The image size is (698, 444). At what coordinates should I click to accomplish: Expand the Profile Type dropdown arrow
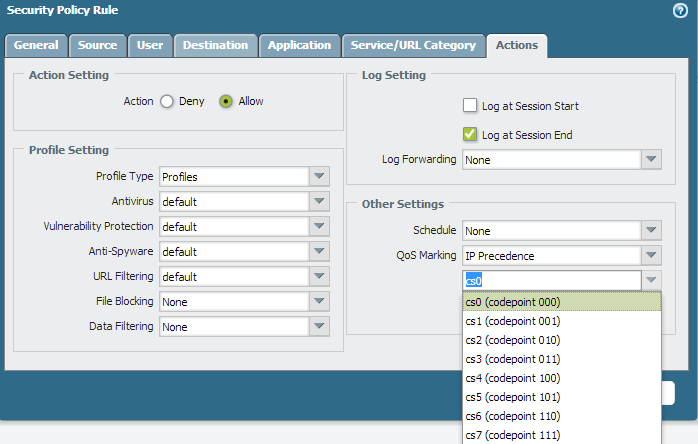[x=319, y=176]
